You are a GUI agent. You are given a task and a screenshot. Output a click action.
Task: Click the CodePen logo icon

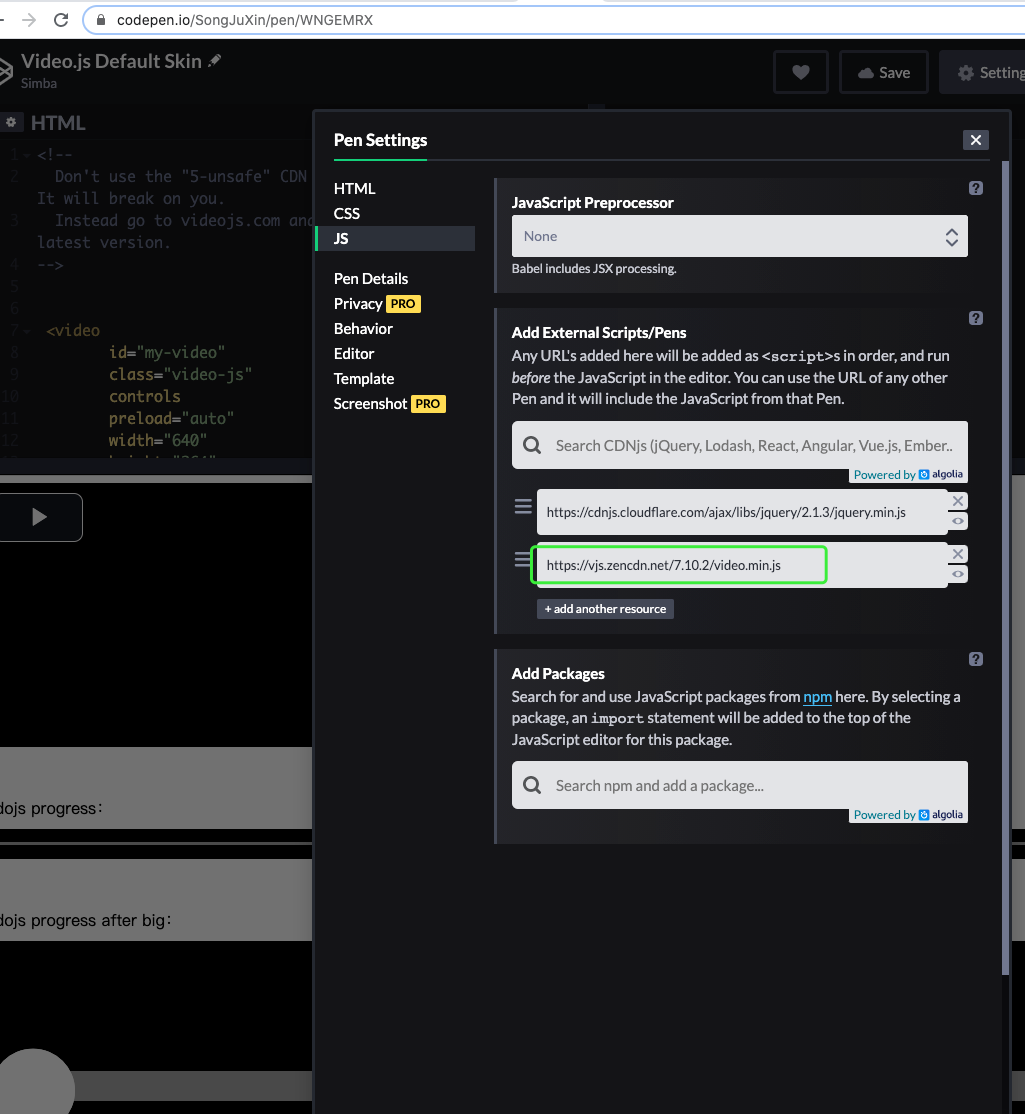pos(6,71)
